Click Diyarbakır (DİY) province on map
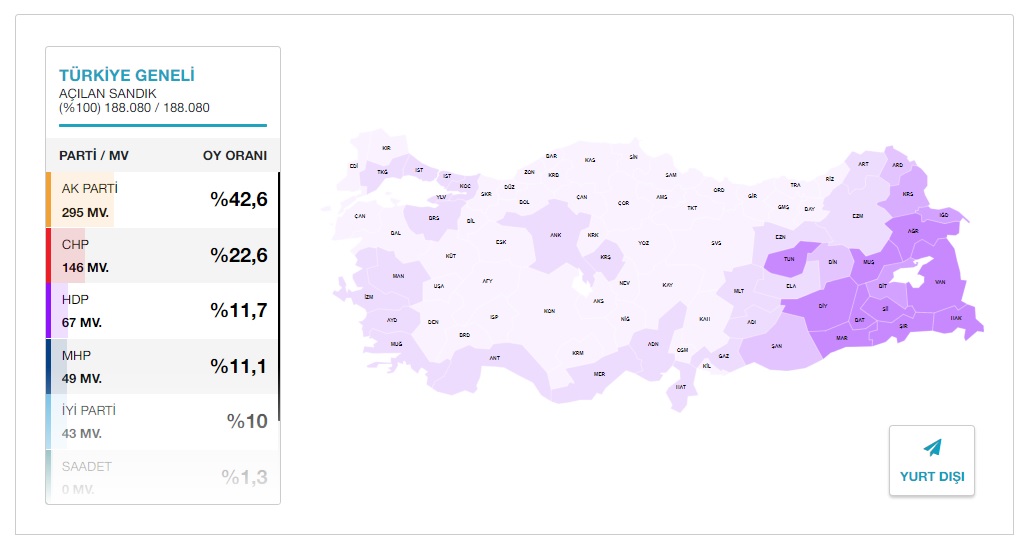Image resolution: width=1025 pixels, height=548 pixels. pyautogui.click(x=822, y=306)
